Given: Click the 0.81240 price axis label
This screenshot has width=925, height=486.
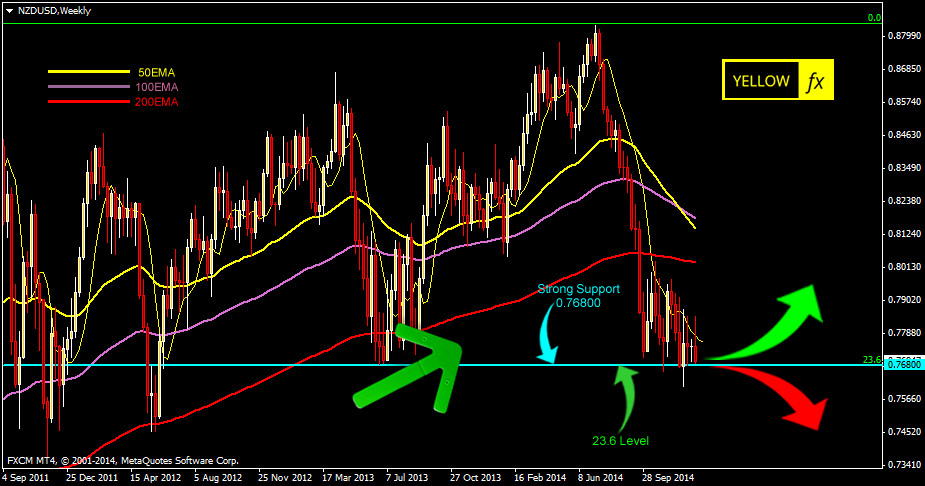Looking at the screenshot, I should pyautogui.click(x=904, y=234).
